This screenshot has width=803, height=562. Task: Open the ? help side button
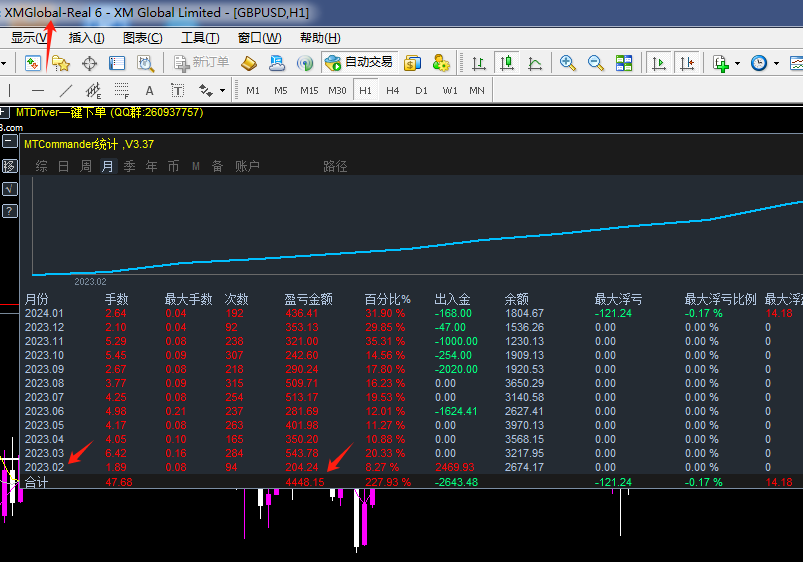[x=10, y=211]
